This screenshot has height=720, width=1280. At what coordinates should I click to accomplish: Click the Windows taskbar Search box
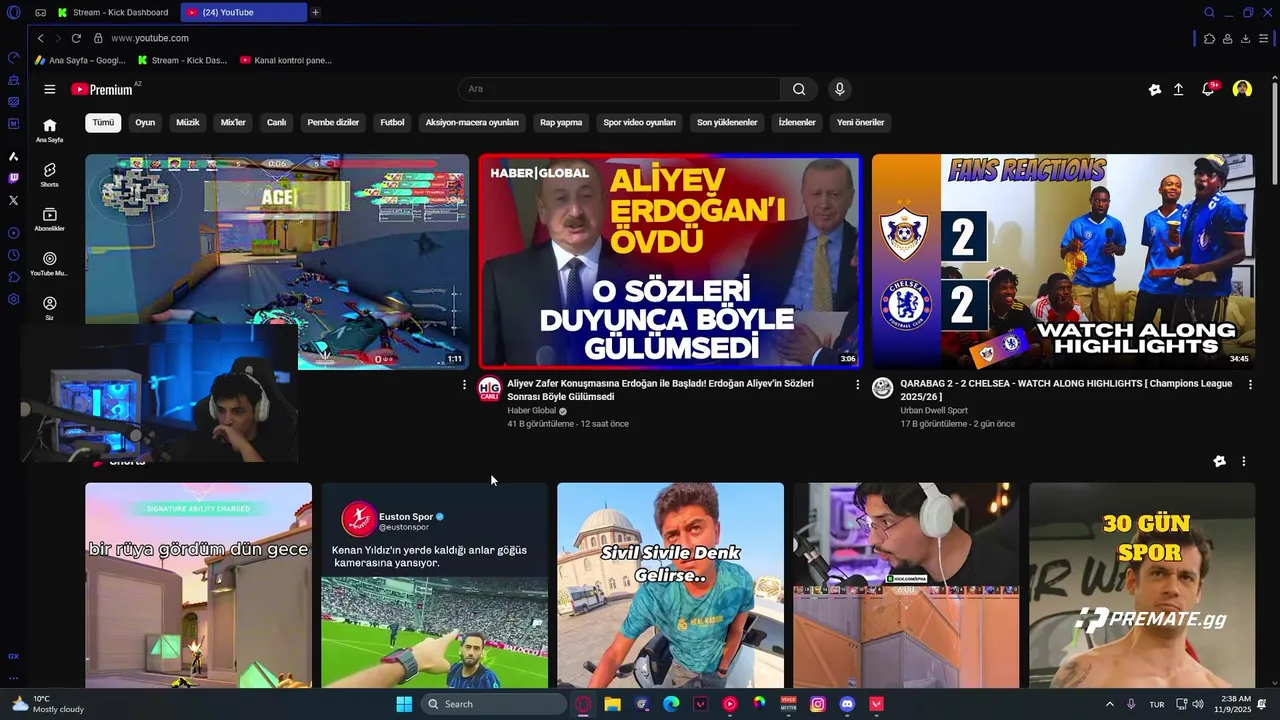[493, 704]
